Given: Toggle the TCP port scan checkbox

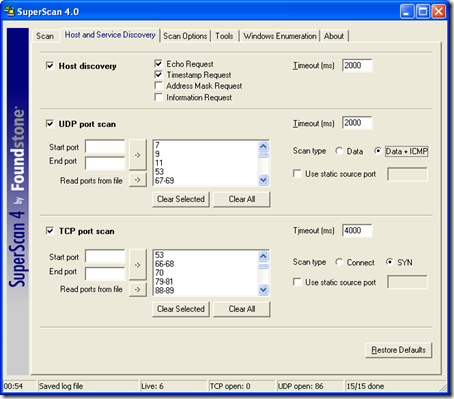Looking at the screenshot, I should [50, 231].
